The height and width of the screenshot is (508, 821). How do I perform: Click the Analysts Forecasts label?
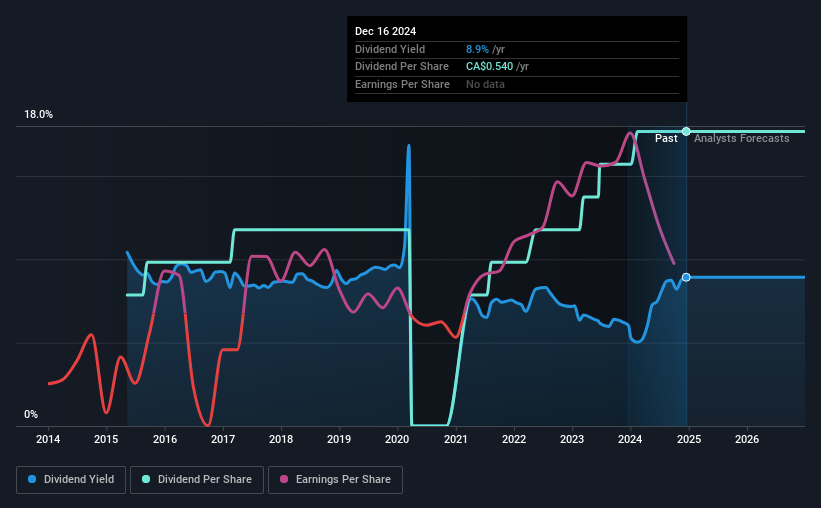coord(741,138)
